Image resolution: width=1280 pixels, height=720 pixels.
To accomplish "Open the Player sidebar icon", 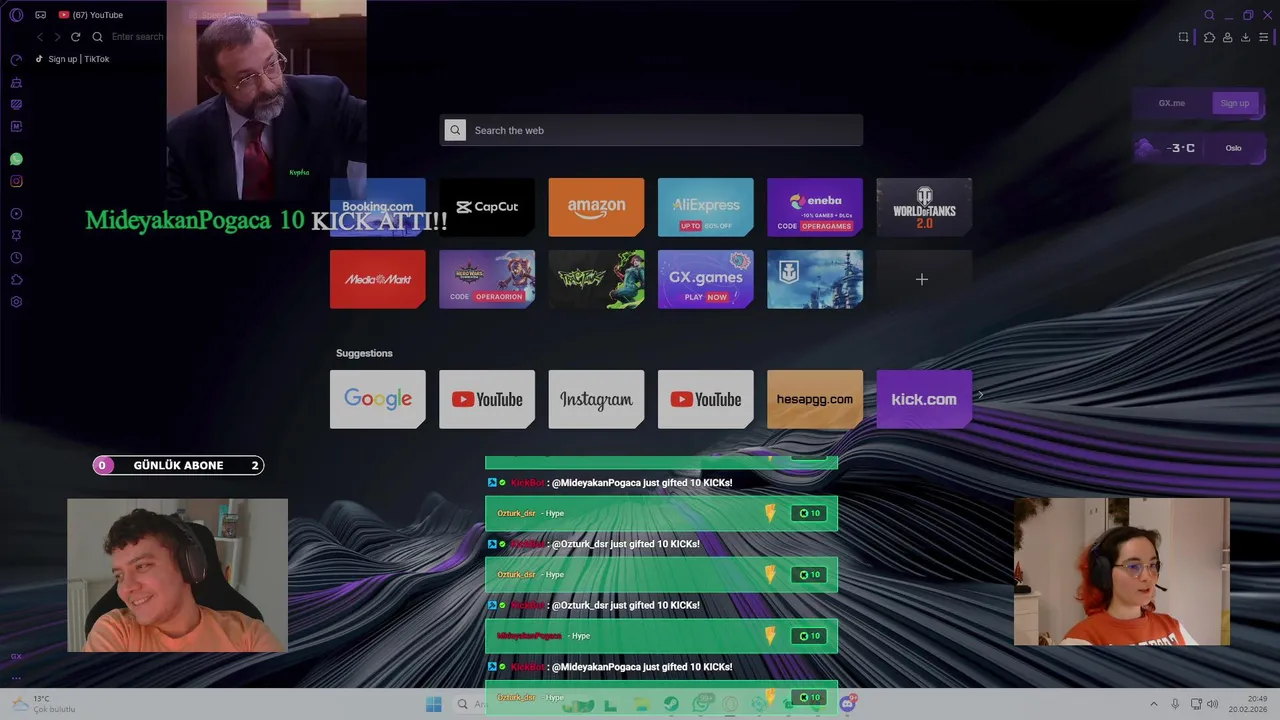I will coord(16,214).
